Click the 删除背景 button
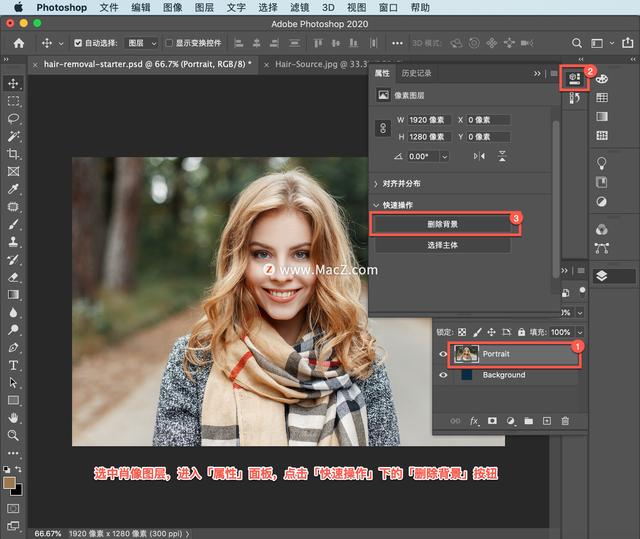 tap(442, 225)
